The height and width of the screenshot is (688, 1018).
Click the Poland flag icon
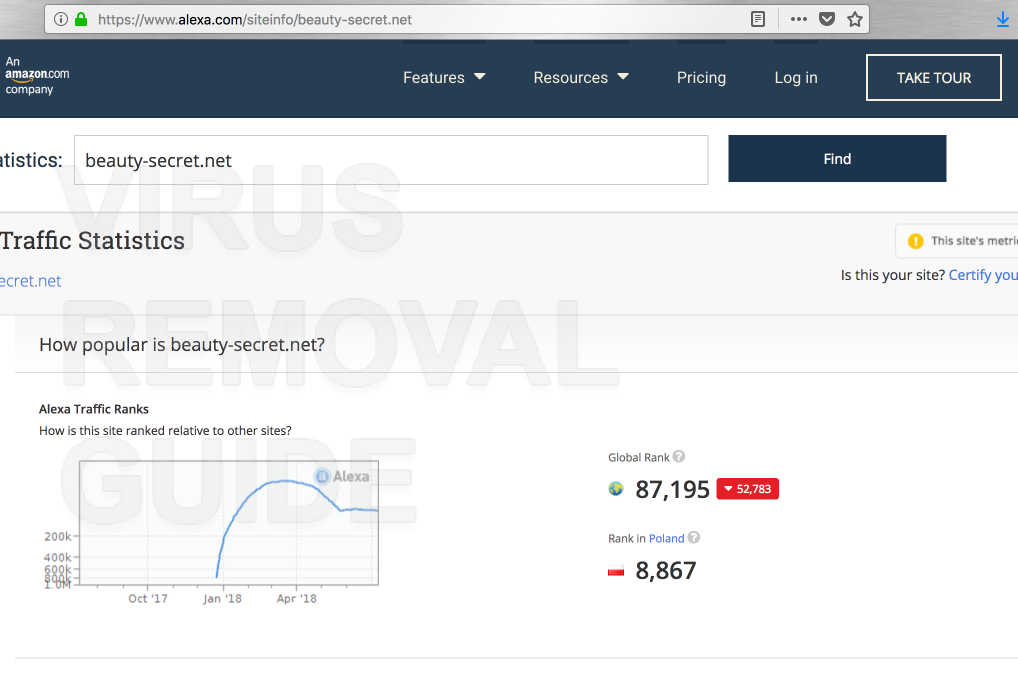(615, 571)
